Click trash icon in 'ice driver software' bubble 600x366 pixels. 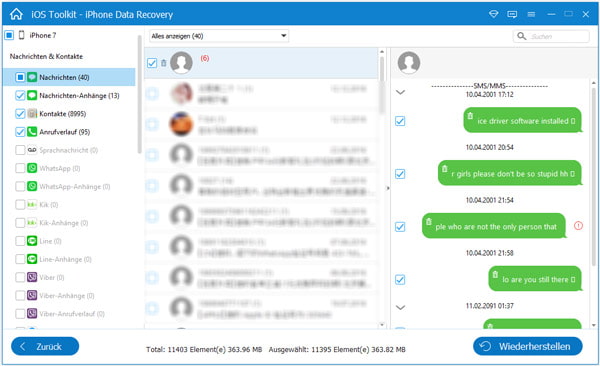tap(470, 116)
